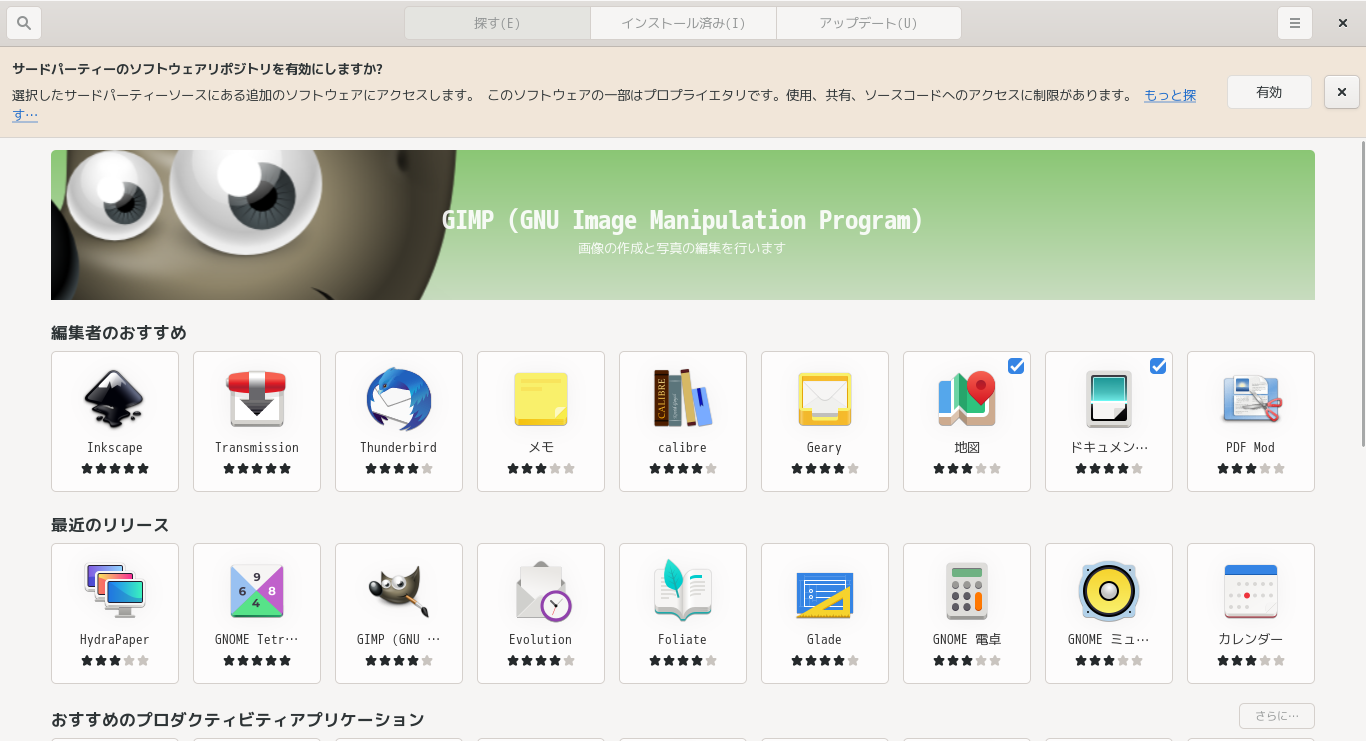This screenshot has height=741, width=1366.
Task: Open the 地図 maps app icon
Action: (x=967, y=399)
